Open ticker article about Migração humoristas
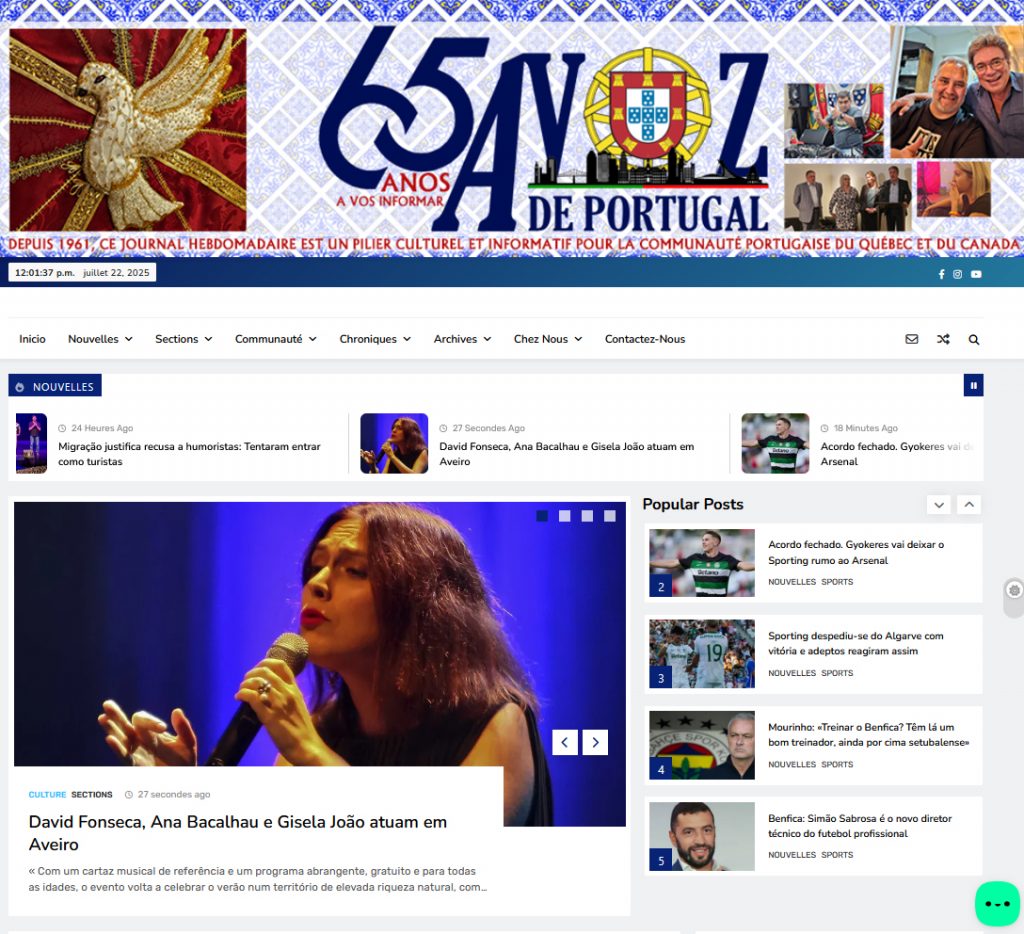Image resolution: width=1024 pixels, height=934 pixels. coord(189,454)
